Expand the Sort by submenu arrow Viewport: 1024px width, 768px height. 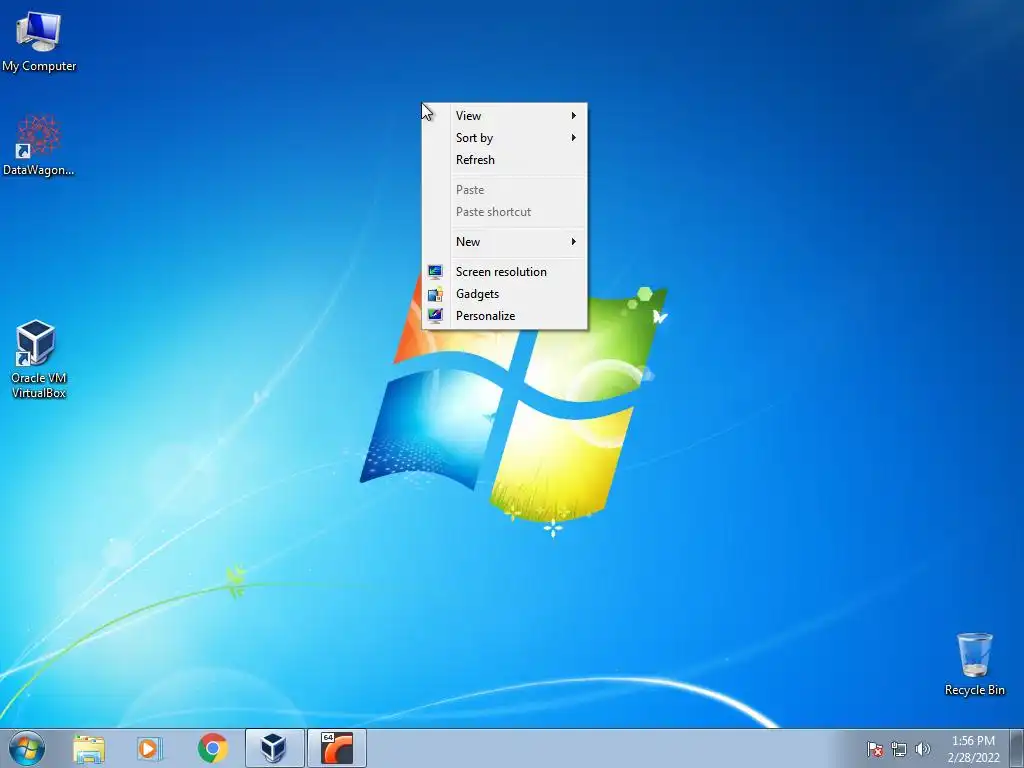tap(573, 138)
